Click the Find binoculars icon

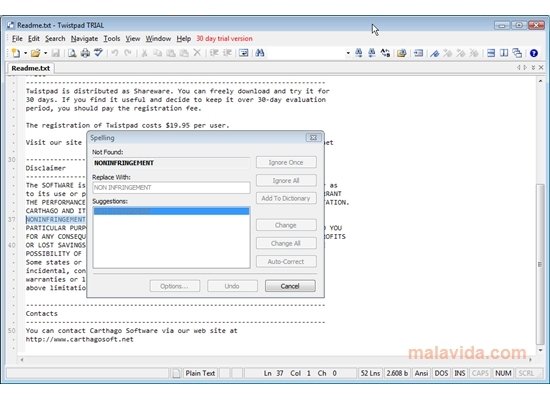(x=260, y=53)
